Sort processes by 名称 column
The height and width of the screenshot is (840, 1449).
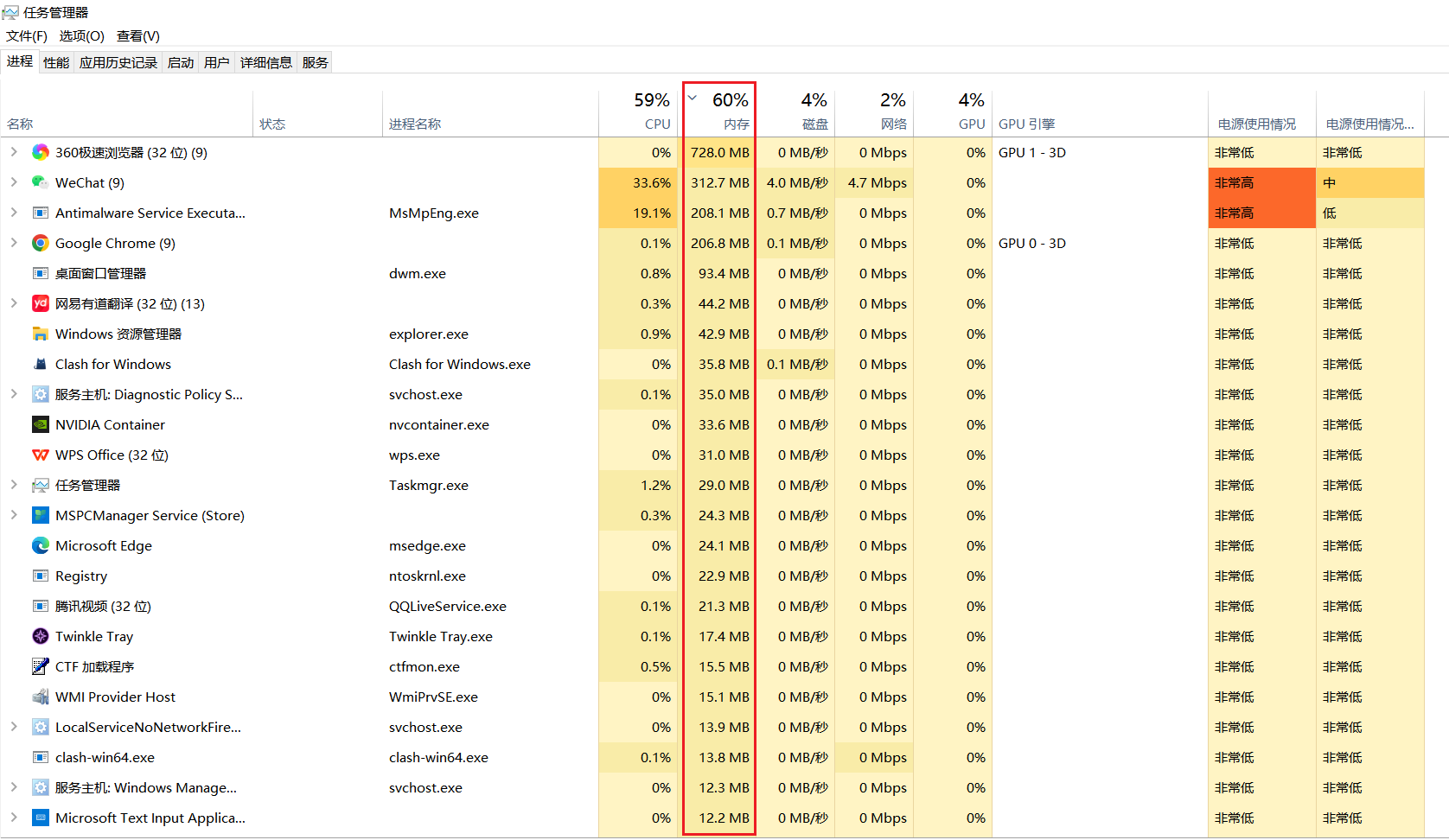[127, 113]
